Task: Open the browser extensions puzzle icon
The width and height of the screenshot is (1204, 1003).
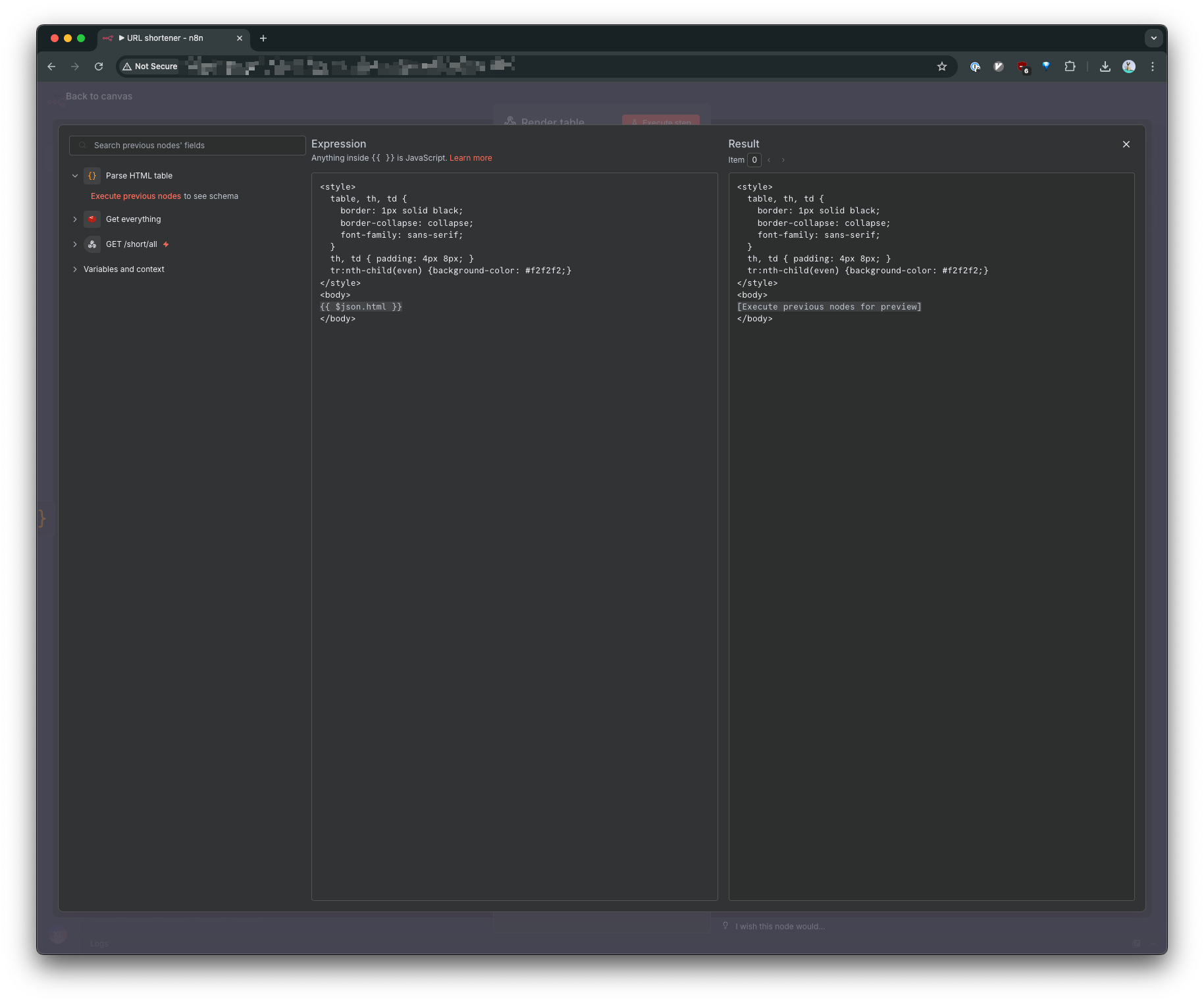Action: [x=1070, y=67]
